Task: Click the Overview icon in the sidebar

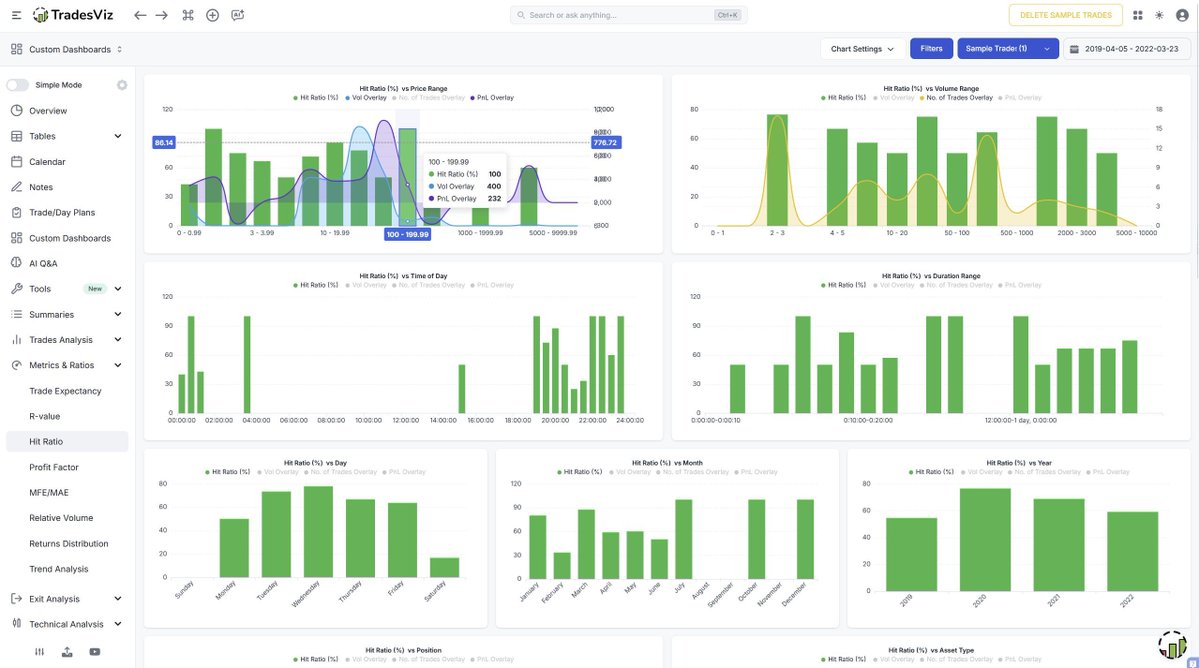Action: [x=17, y=111]
